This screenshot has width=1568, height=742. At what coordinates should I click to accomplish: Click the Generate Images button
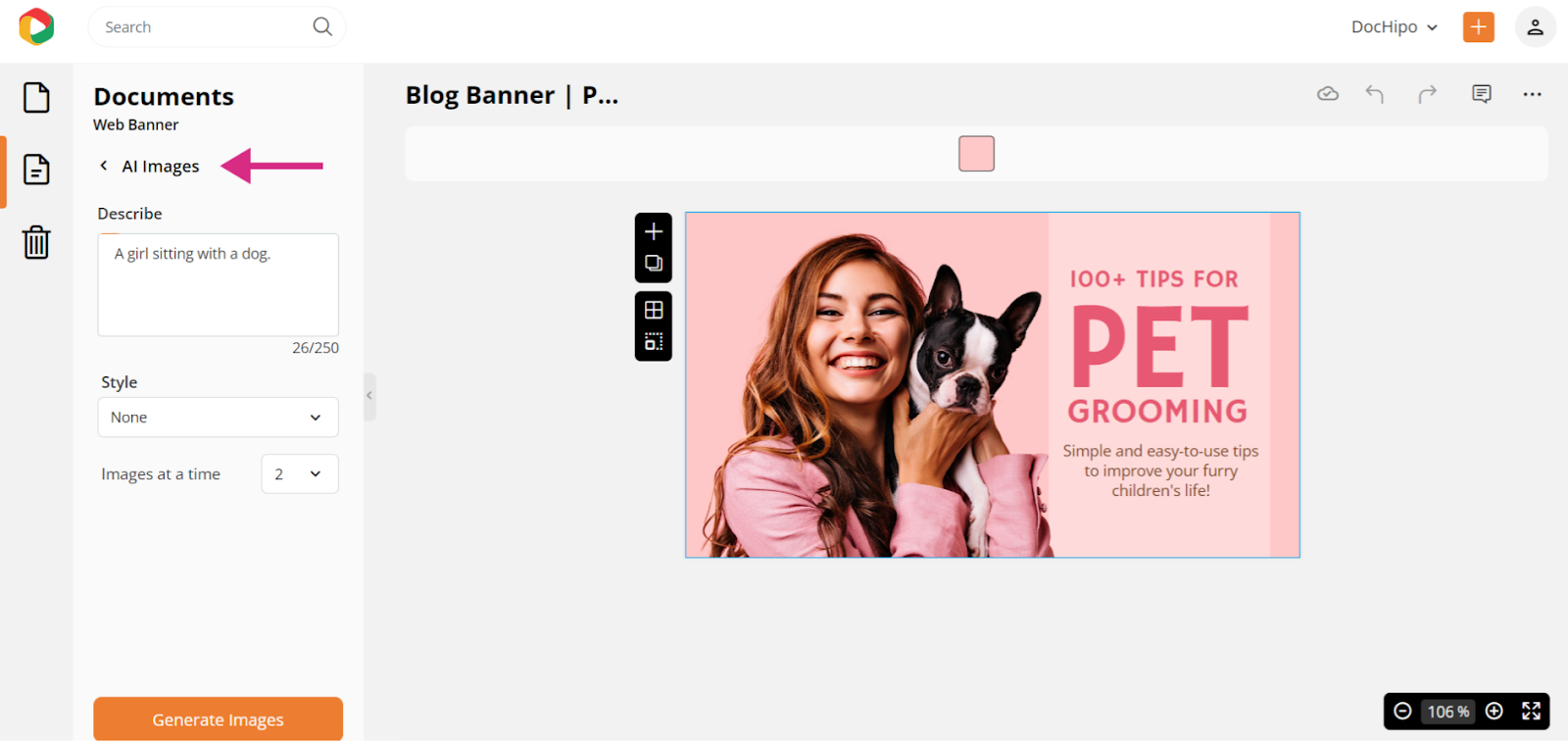pos(218,719)
